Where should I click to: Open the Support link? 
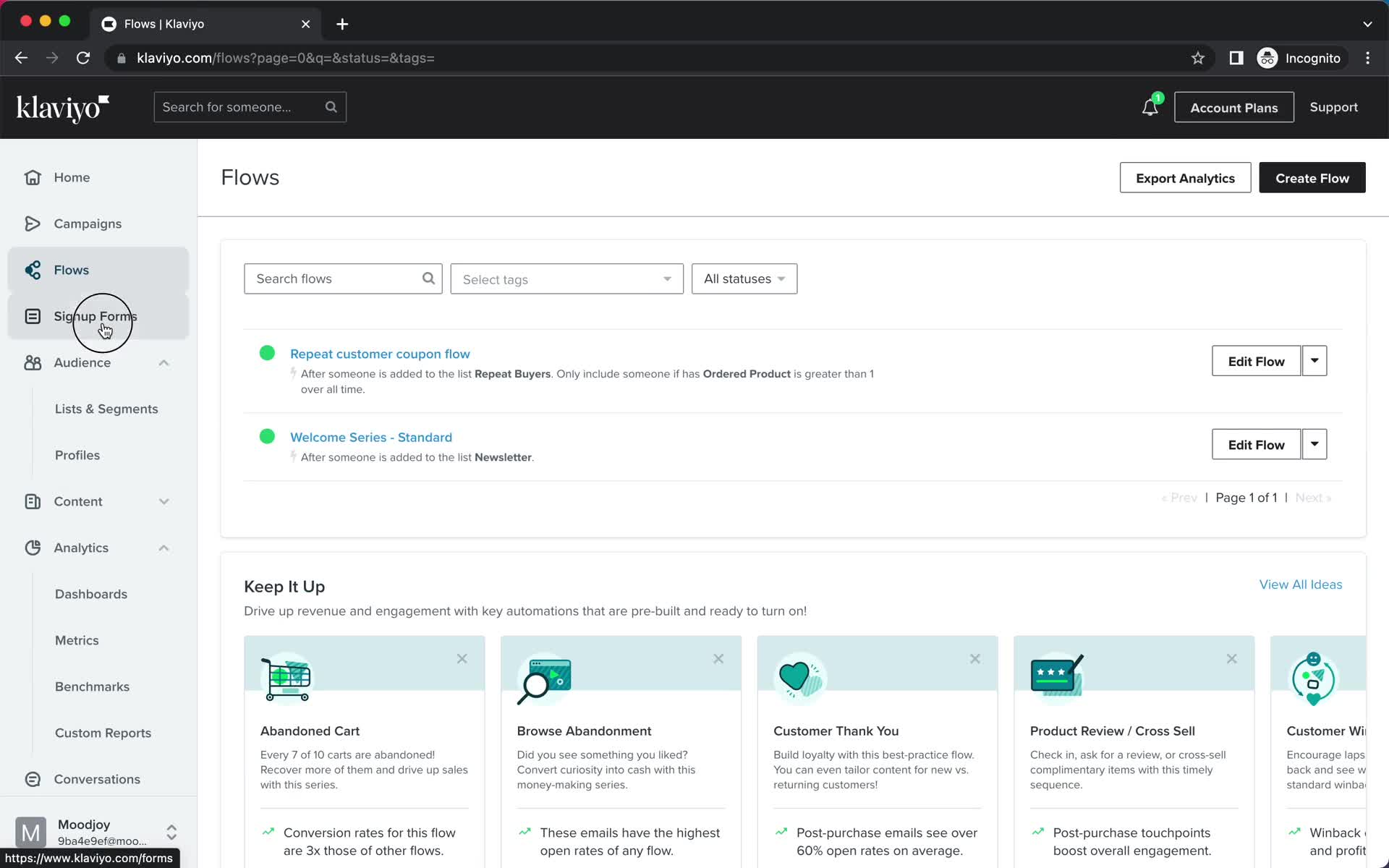click(1333, 107)
